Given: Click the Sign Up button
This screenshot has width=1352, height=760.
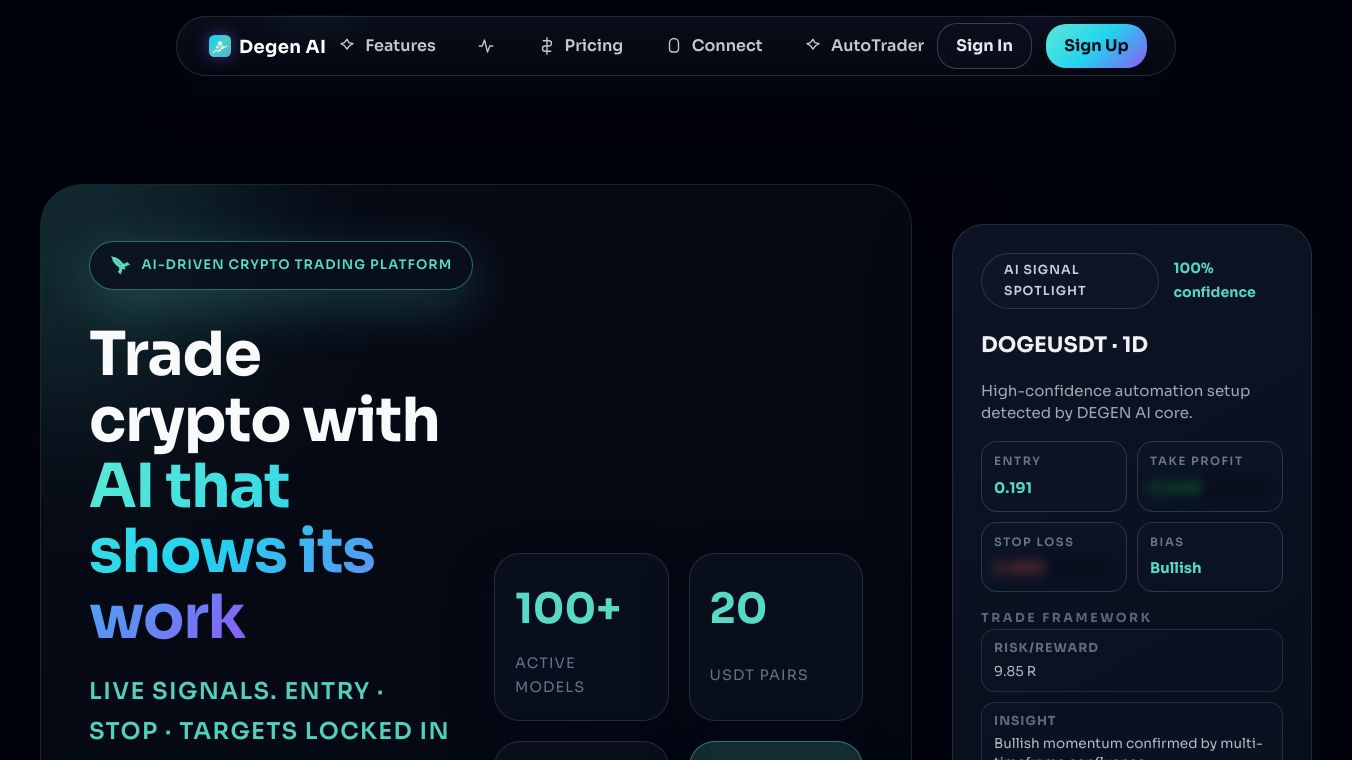Looking at the screenshot, I should (1096, 46).
